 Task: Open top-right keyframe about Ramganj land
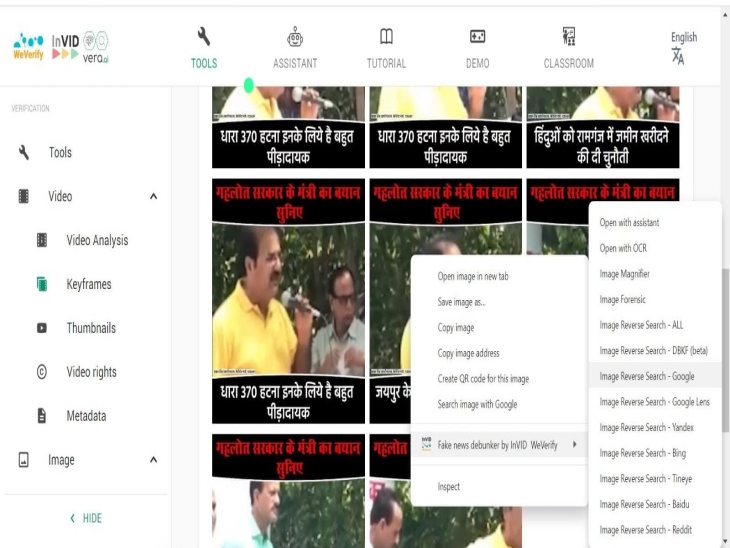[603, 127]
